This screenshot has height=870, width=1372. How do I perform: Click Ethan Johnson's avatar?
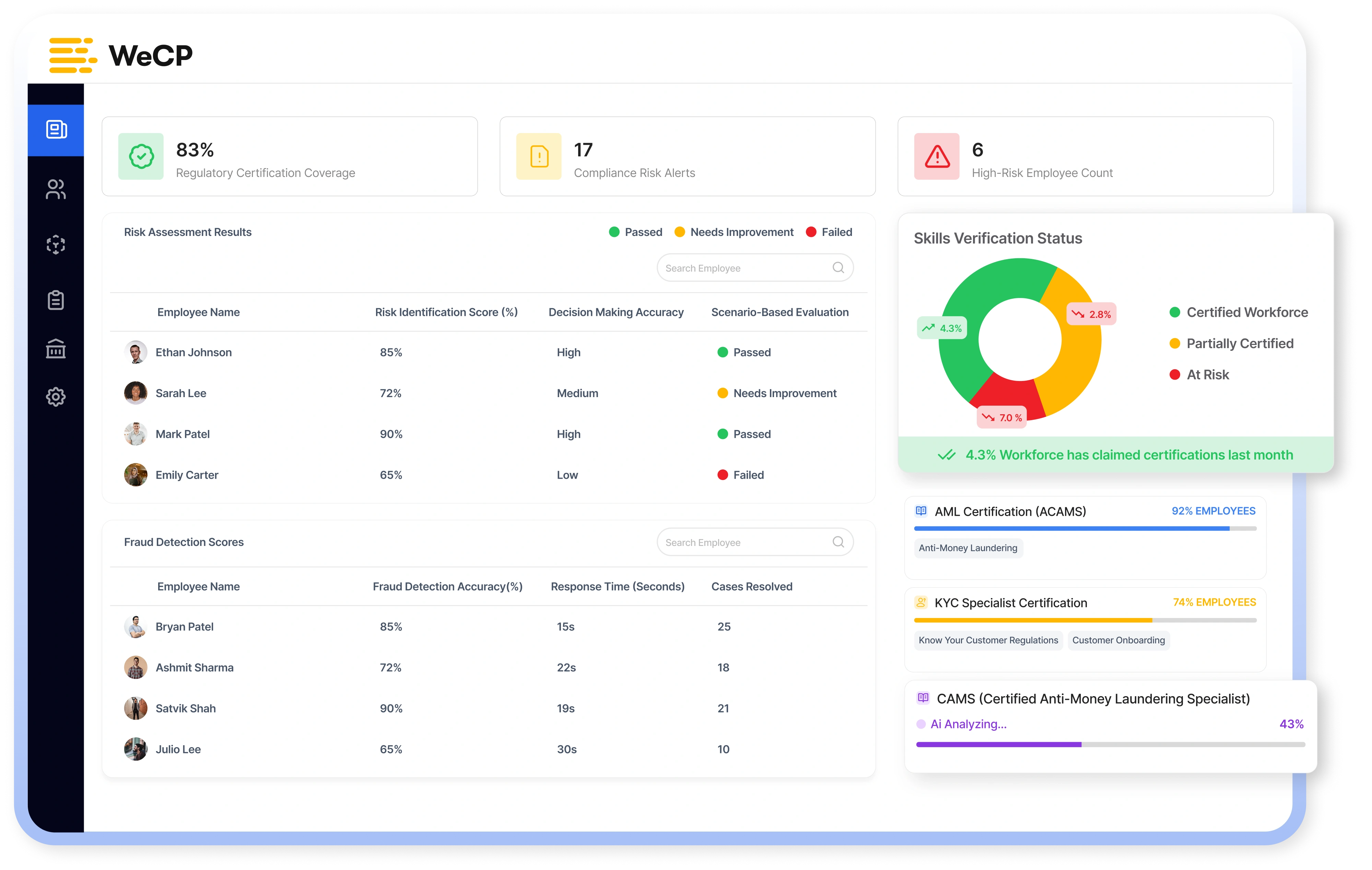136,353
